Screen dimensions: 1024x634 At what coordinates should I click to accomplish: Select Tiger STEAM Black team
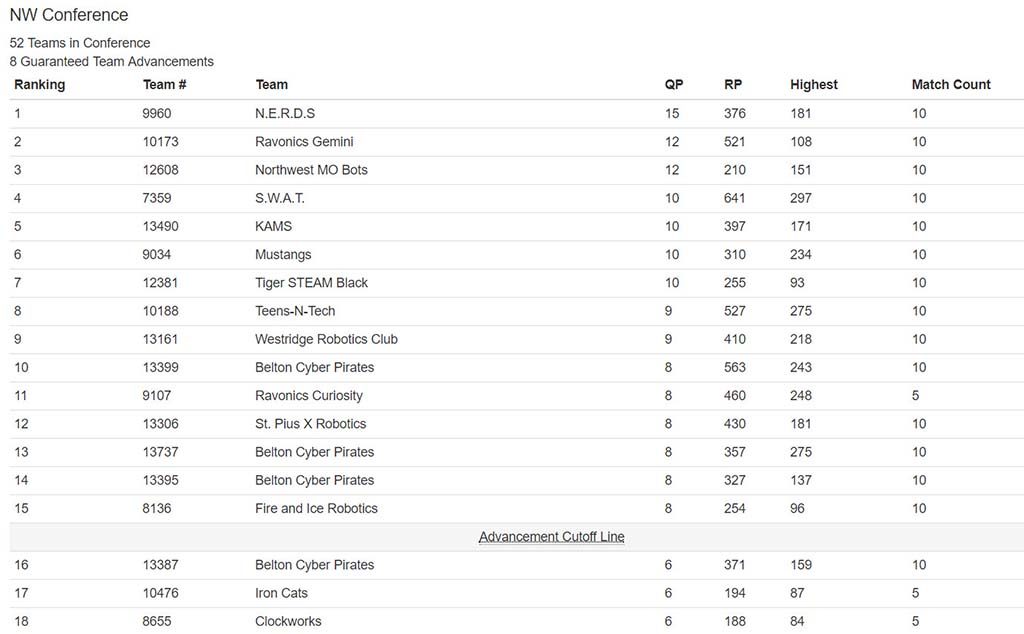(312, 283)
